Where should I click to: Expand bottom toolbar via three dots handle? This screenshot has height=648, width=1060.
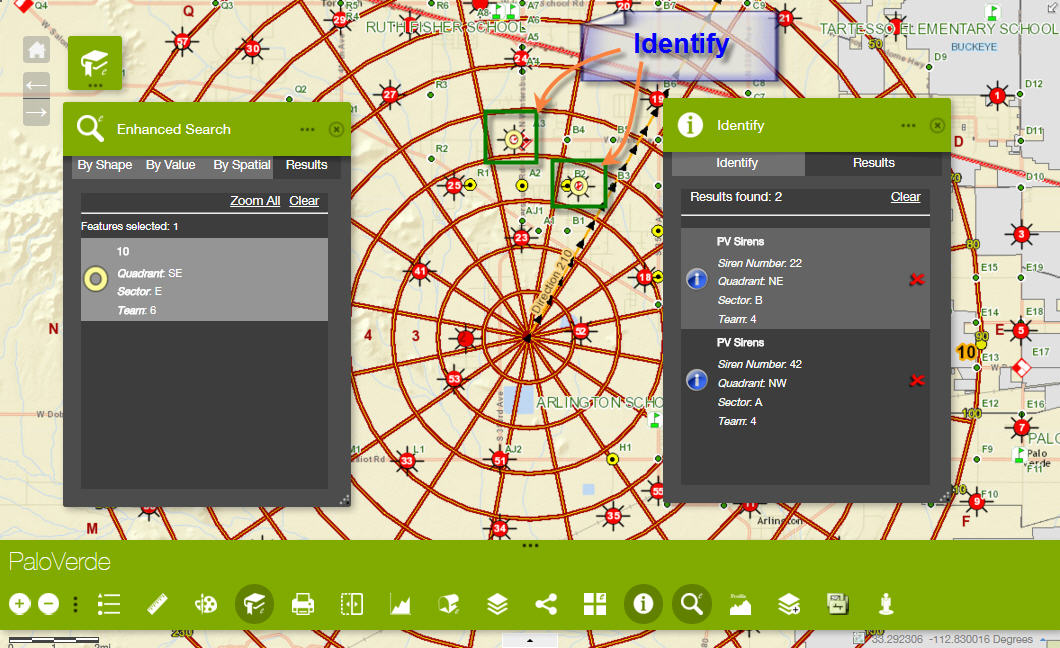530,545
